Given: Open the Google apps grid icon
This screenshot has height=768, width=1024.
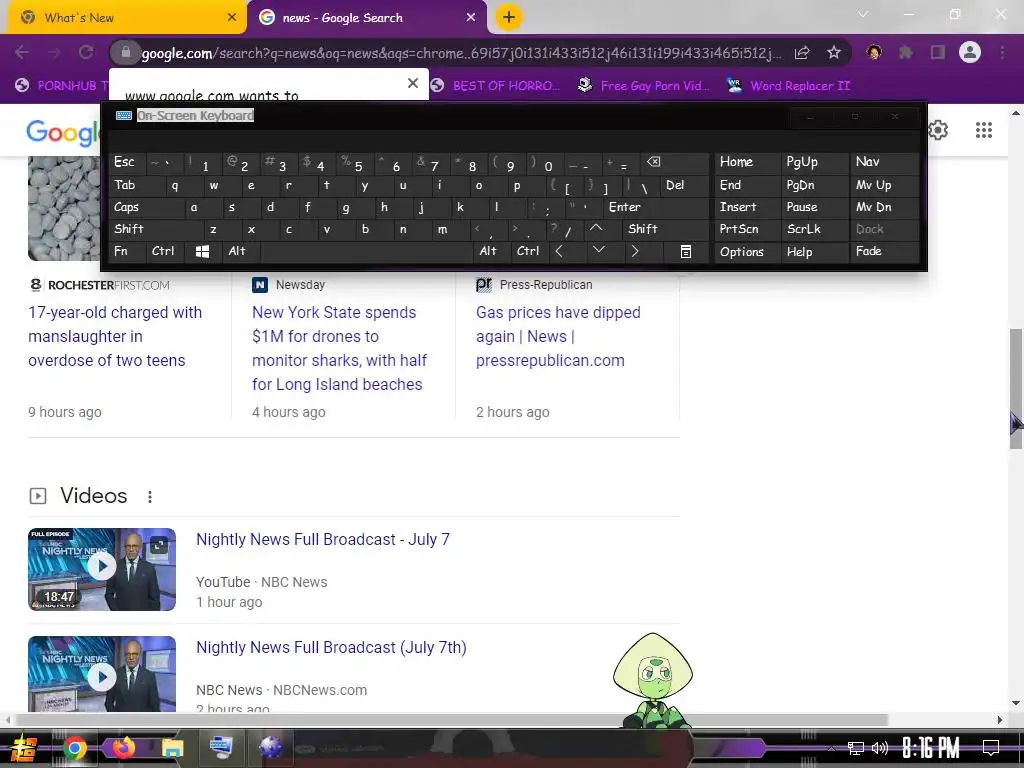Looking at the screenshot, I should (x=984, y=130).
